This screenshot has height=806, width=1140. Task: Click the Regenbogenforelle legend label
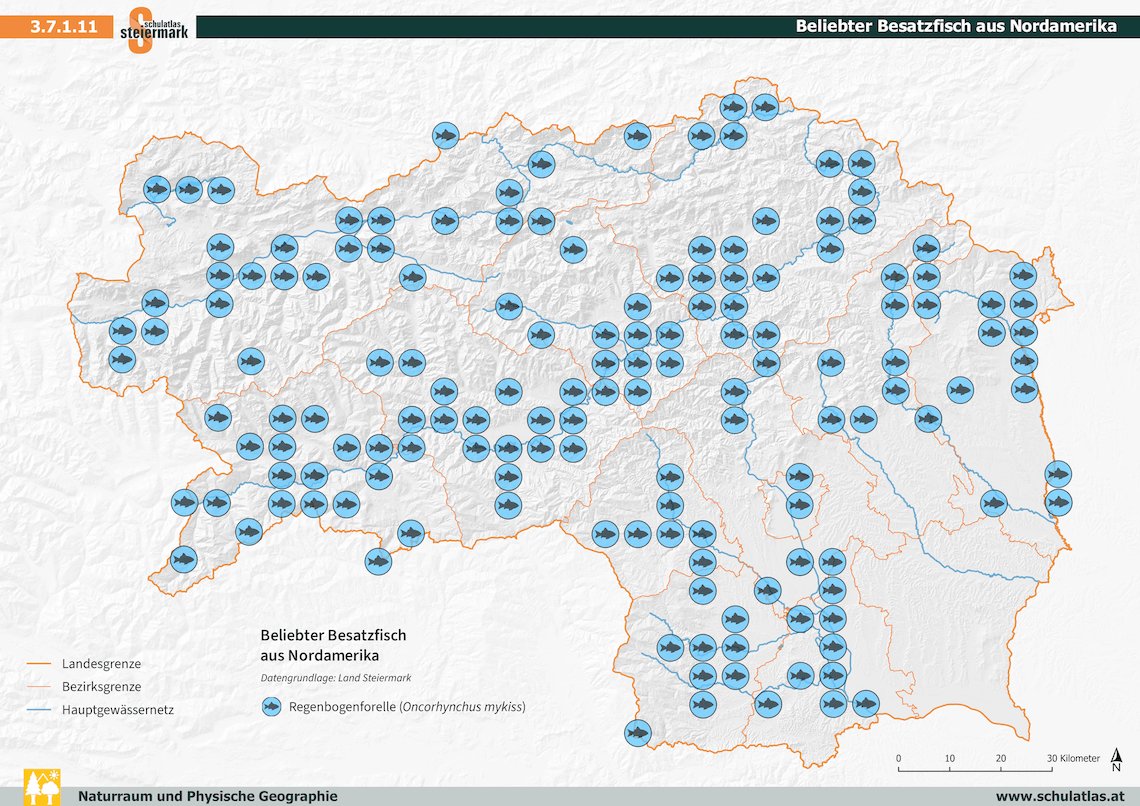click(407, 707)
